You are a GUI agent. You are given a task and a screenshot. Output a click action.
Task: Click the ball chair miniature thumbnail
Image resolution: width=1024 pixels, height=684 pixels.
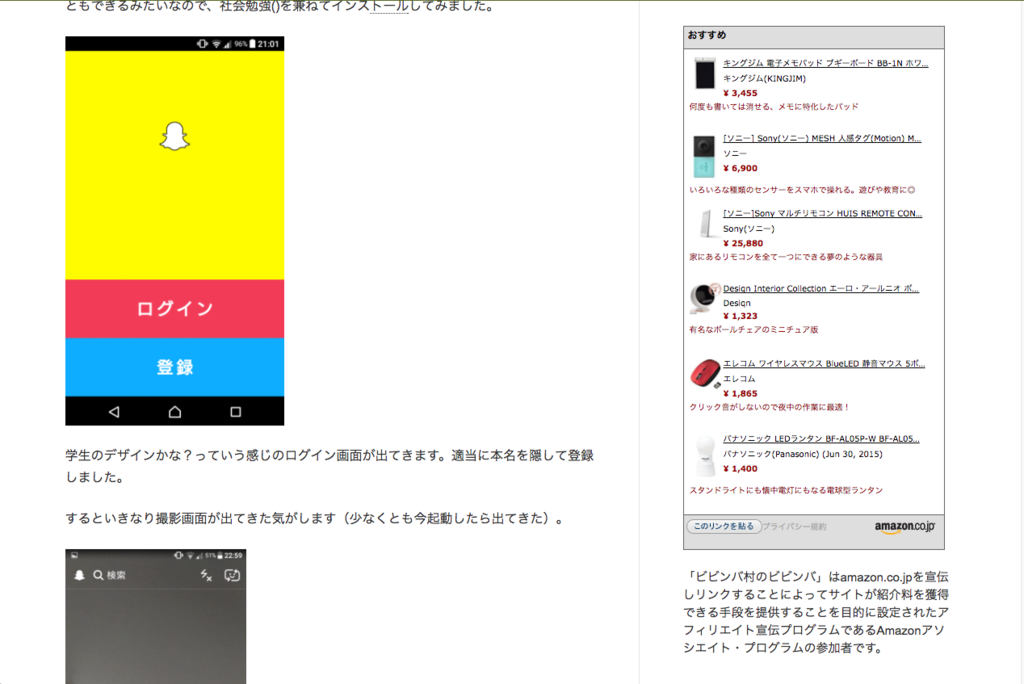click(x=704, y=298)
